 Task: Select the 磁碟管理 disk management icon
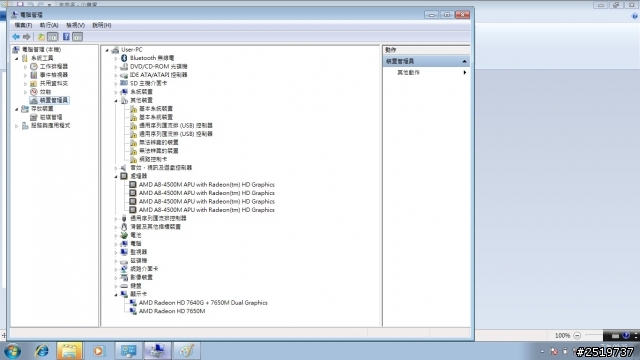click(34, 117)
